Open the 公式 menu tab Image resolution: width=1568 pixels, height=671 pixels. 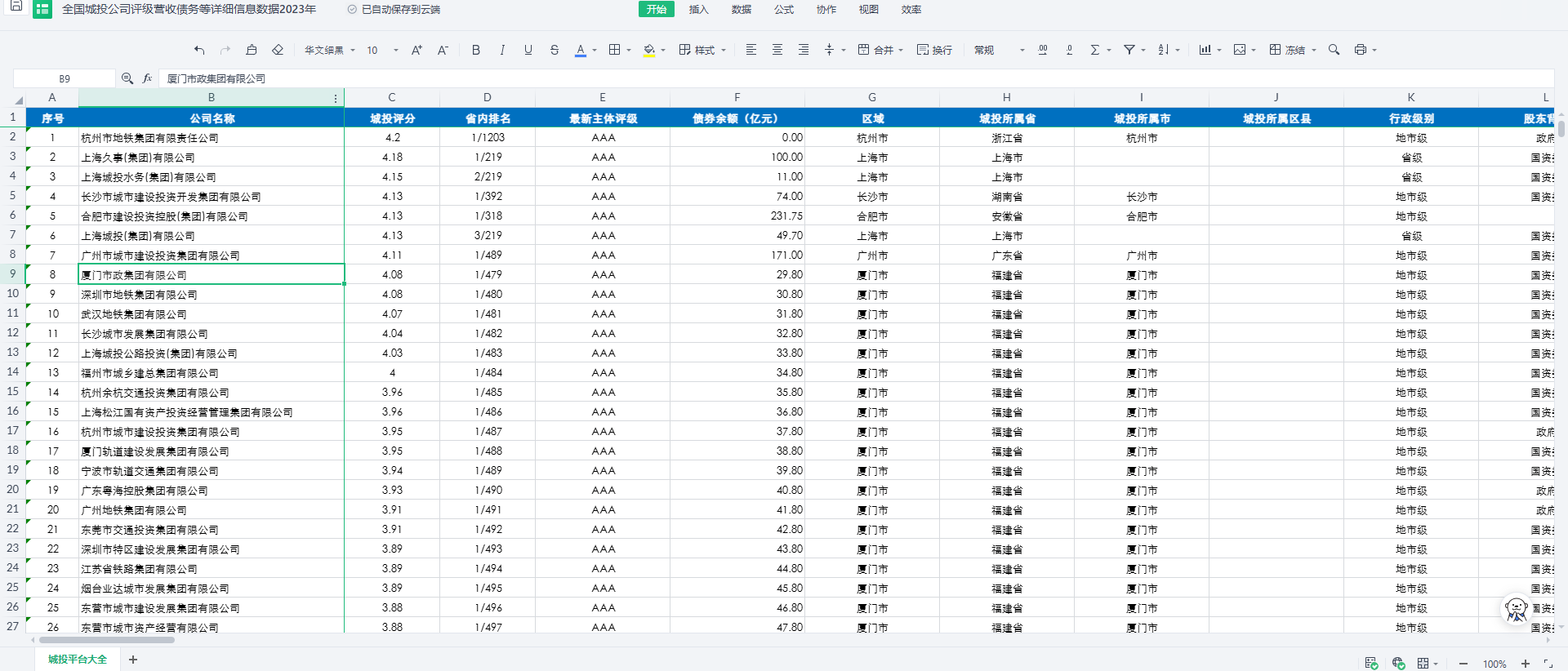(x=784, y=10)
